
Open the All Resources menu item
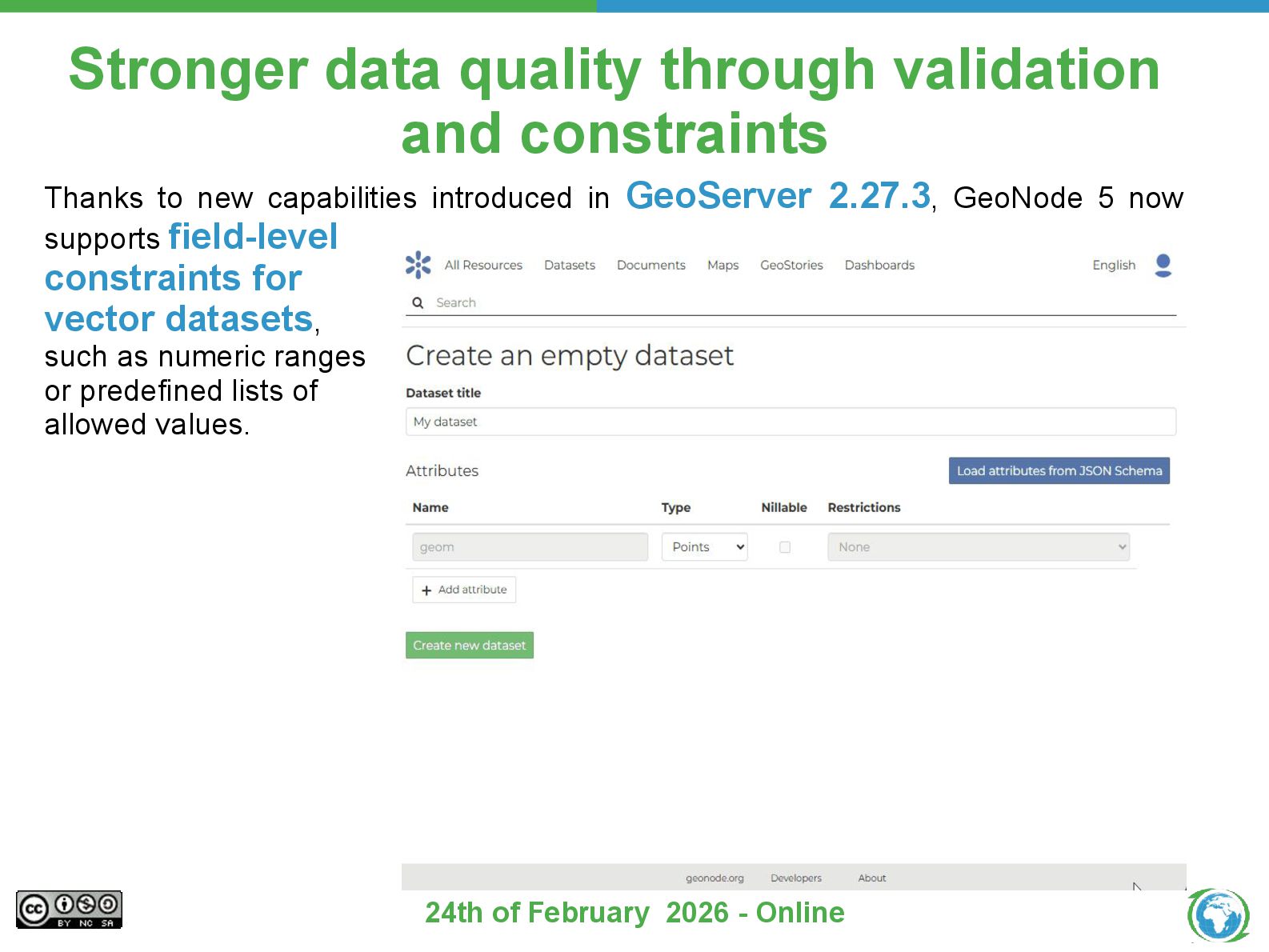point(483,265)
